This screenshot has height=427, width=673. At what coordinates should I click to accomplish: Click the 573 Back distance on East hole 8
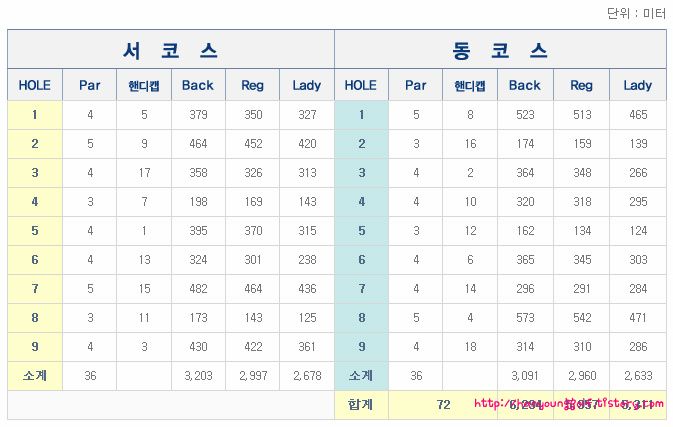tap(525, 318)
